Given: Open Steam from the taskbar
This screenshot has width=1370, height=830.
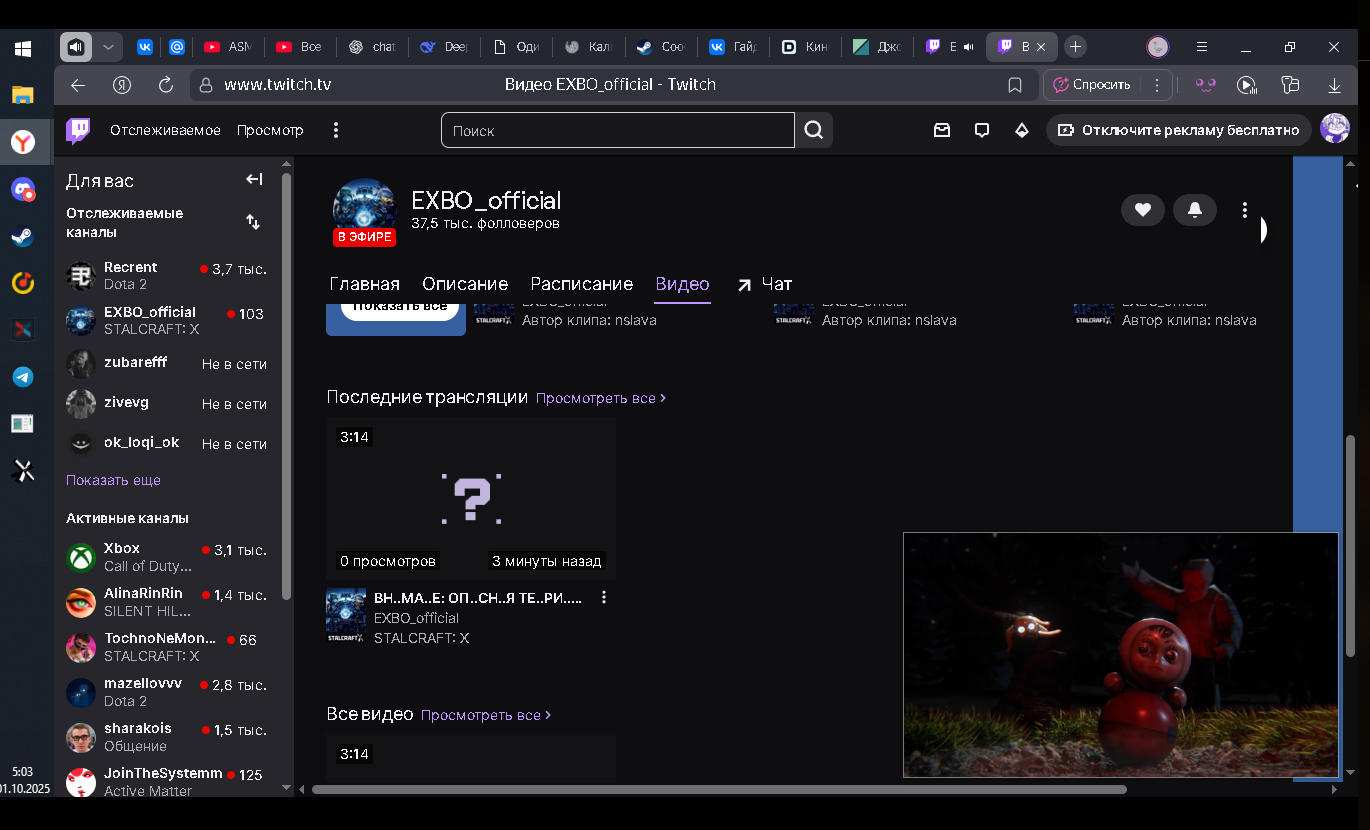Looking at the screenshot, I should [x=22, y=237].
